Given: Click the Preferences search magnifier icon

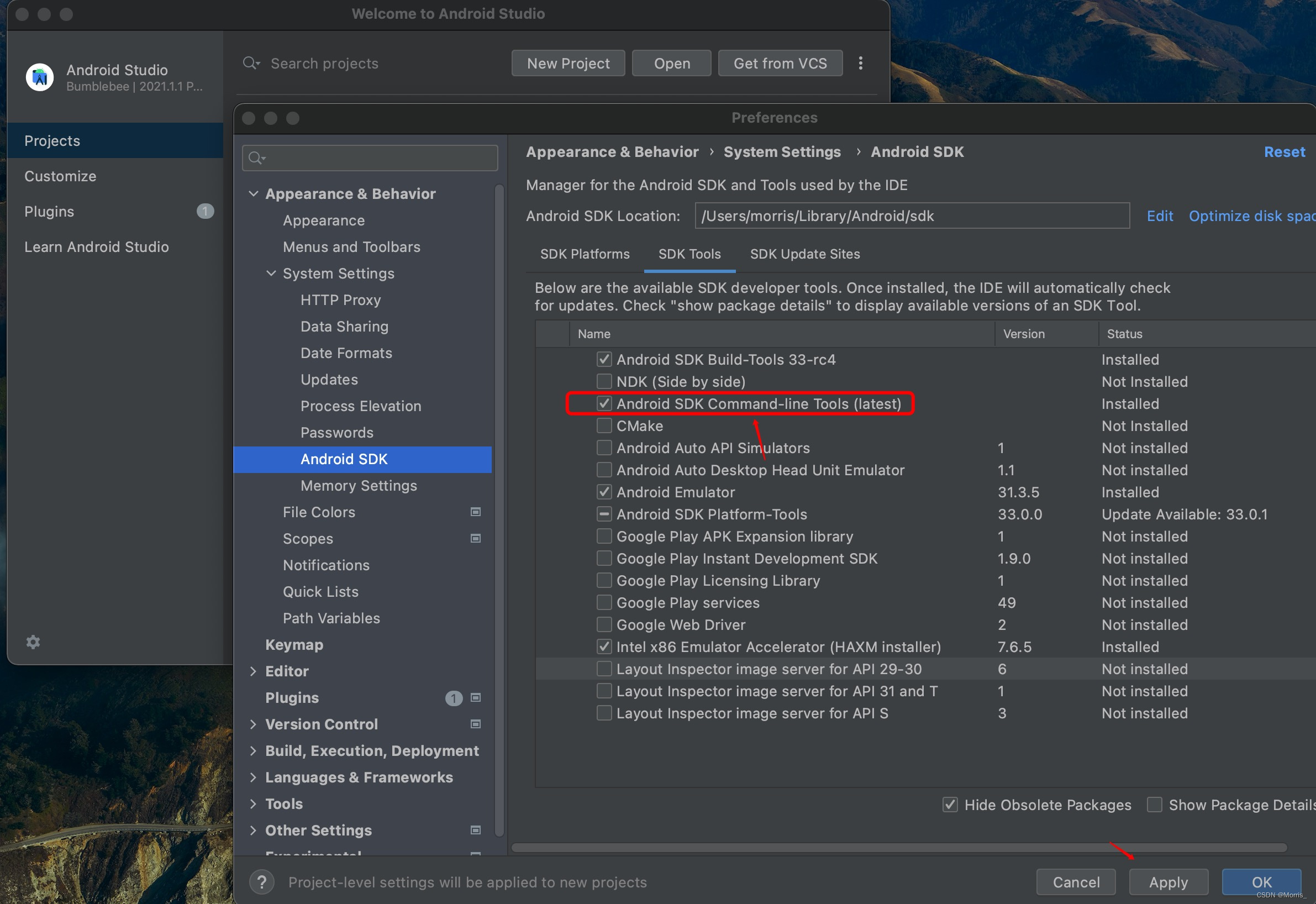Looking at the screenshot, I should [256, 158].
